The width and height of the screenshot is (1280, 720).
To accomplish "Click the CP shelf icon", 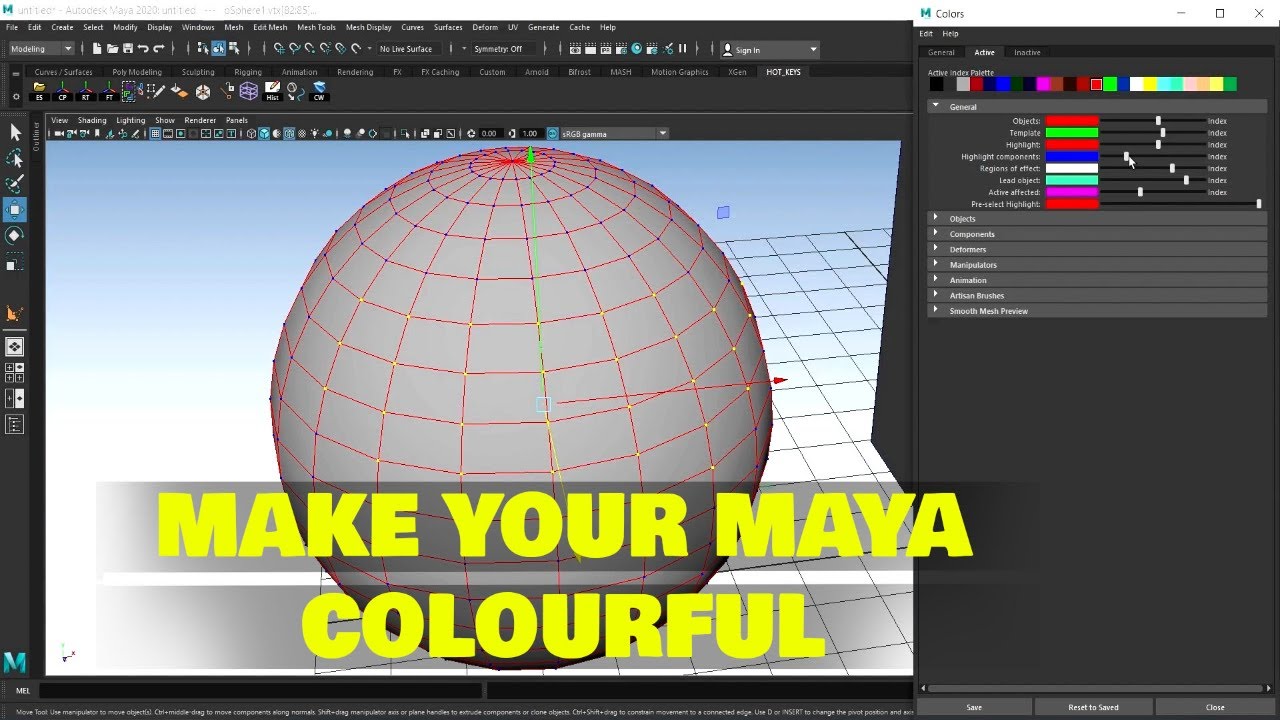I will (63, 91).
